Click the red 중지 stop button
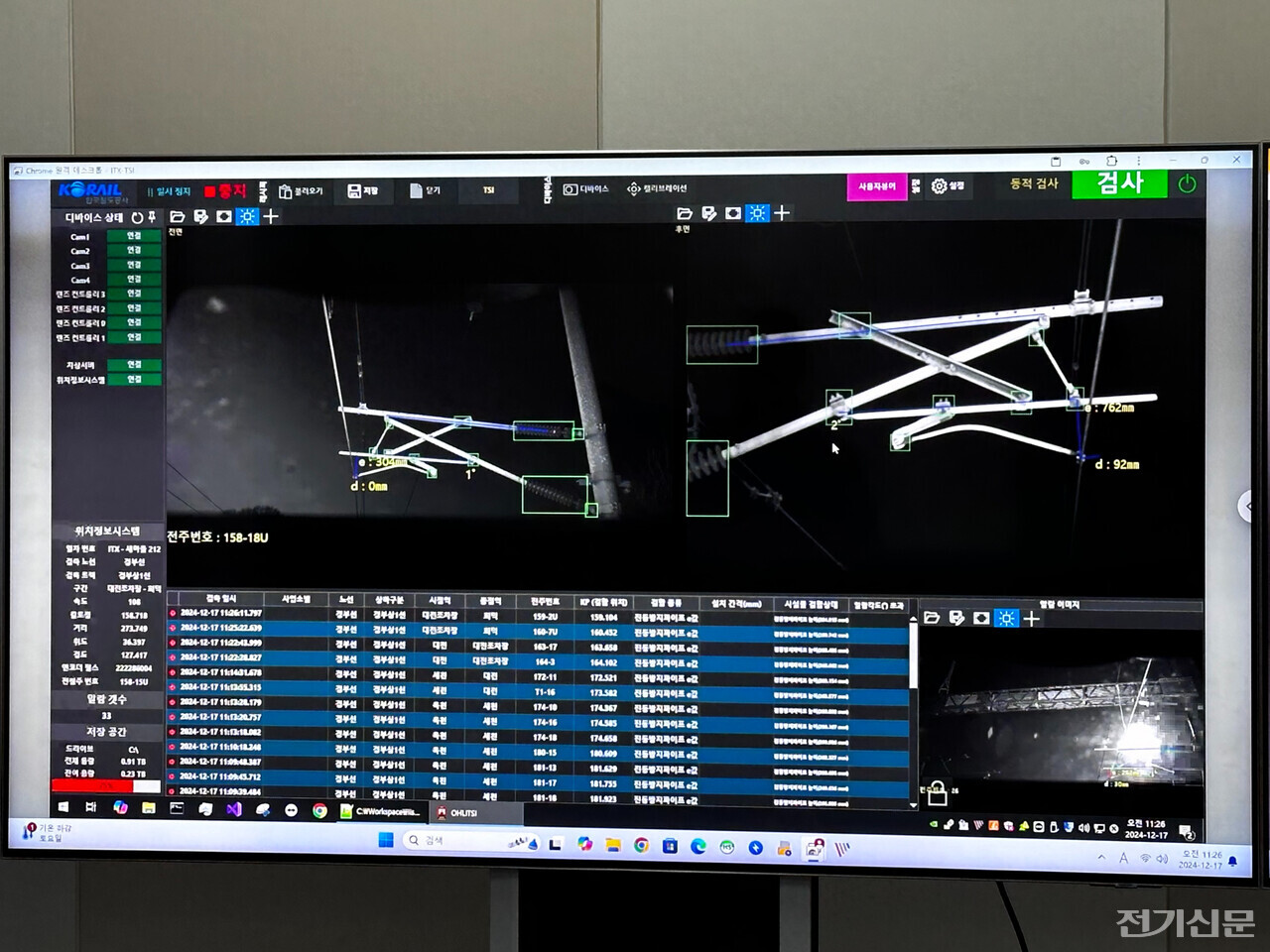 click(226, 190)
